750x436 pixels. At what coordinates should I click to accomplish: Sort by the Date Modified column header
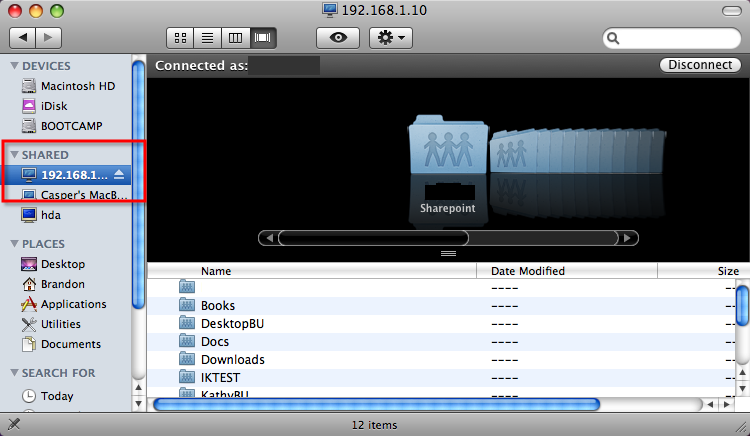click(567, 271)
